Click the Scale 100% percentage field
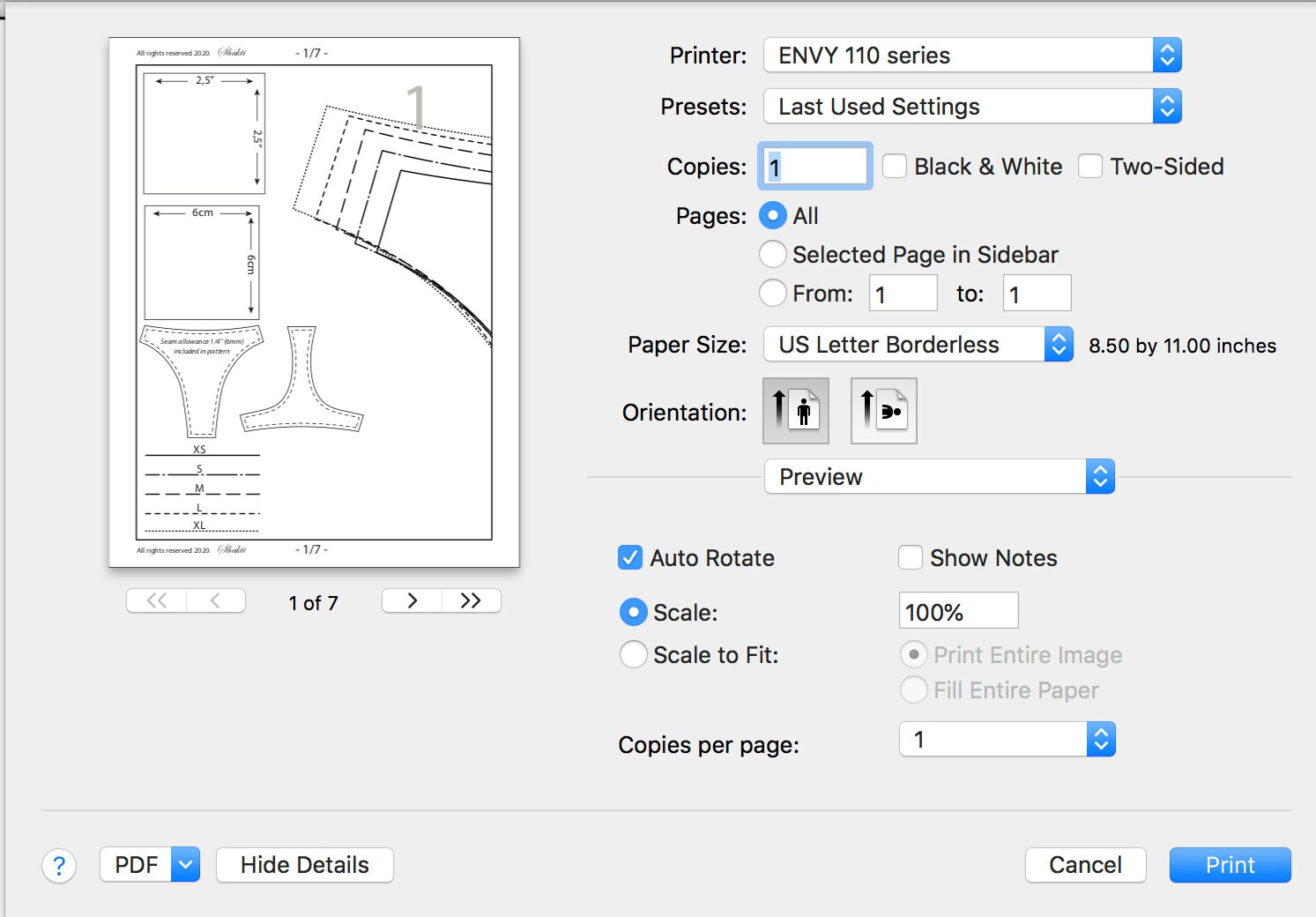Viewport: 1316px width, 917px height. tap(959, 610)
